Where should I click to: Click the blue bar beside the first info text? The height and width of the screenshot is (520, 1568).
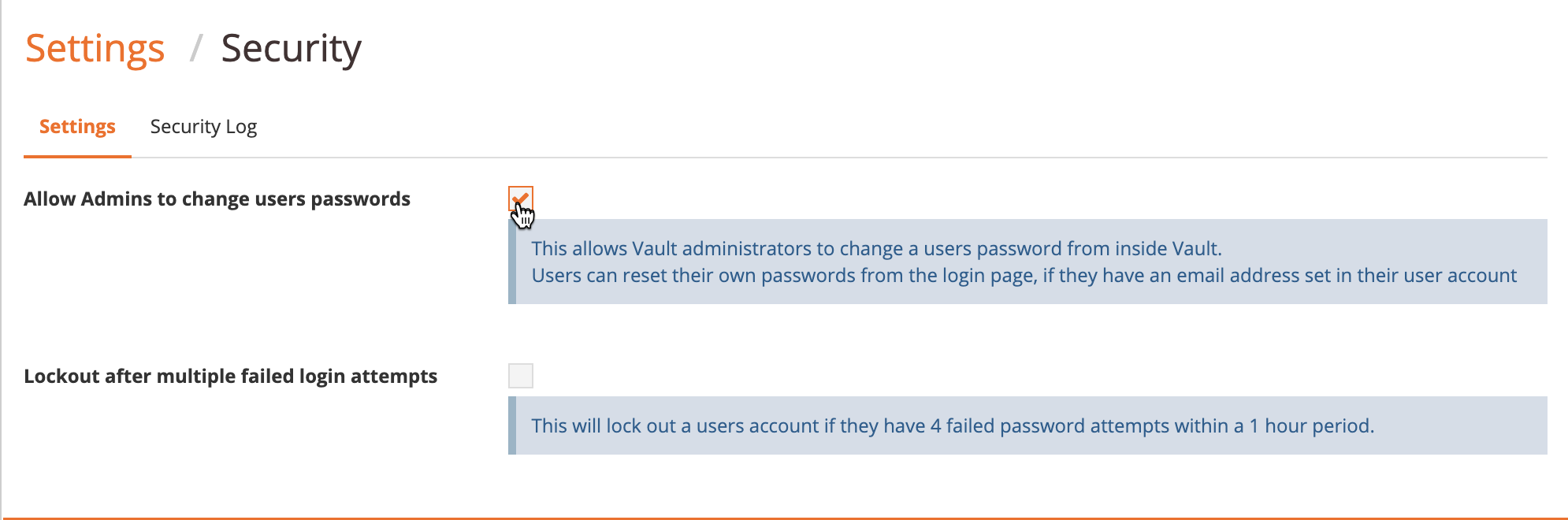pyautogui.click(x=514, y=262)
